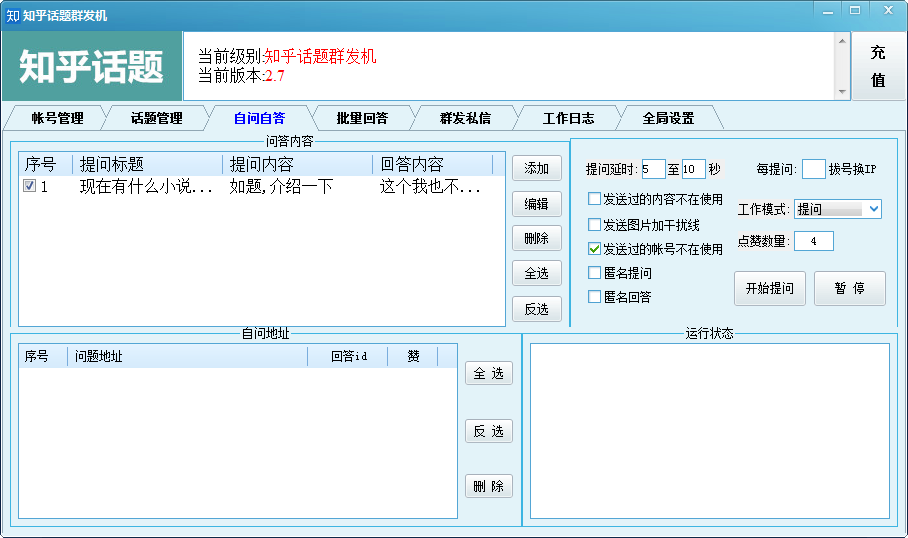This screenshot has width=908, height=538.
Task: Tick the 匿名回答 checkbox
Action: pos(594,297)
